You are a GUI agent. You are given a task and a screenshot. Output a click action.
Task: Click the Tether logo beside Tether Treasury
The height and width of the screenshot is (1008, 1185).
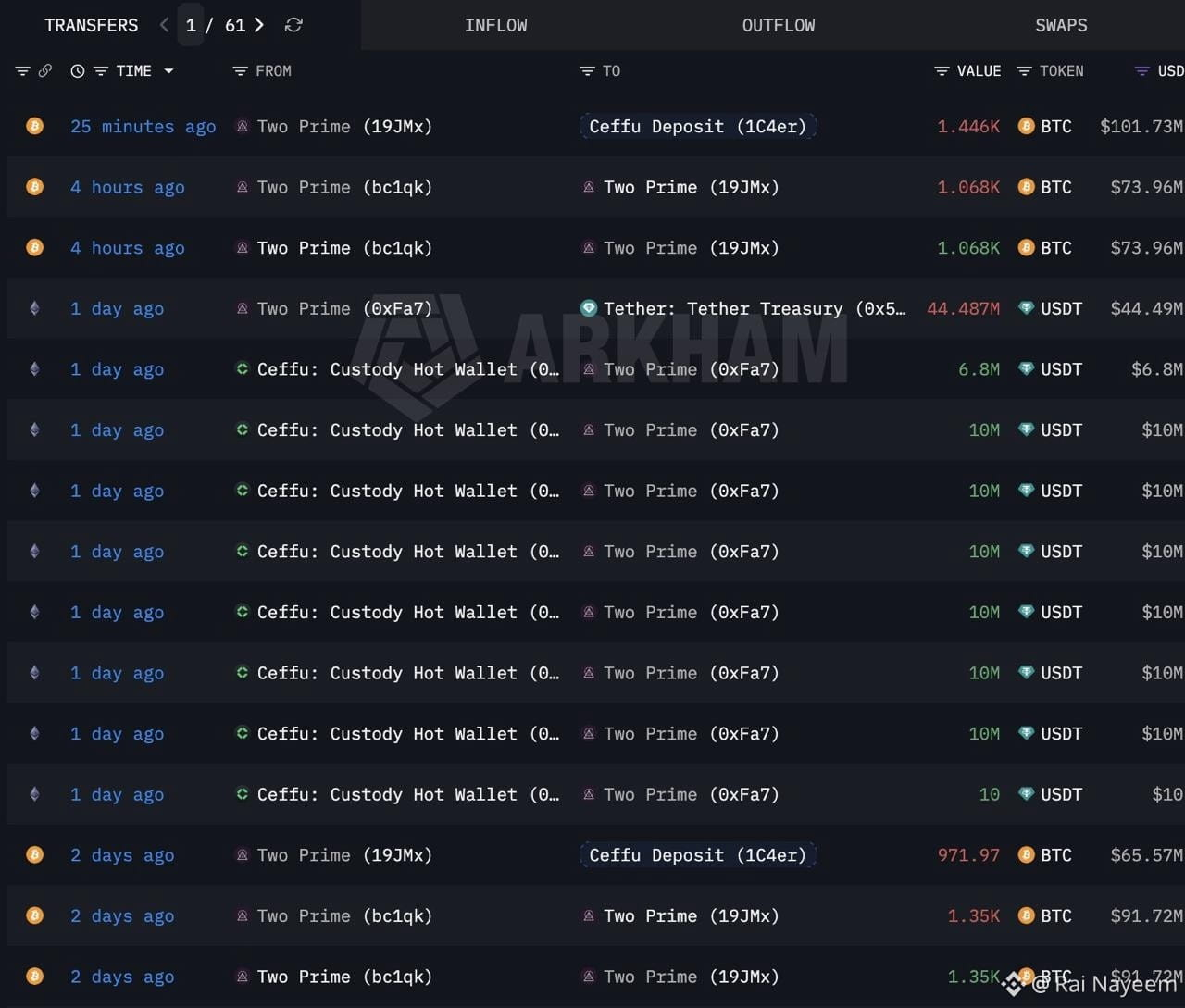coord(589,308)
